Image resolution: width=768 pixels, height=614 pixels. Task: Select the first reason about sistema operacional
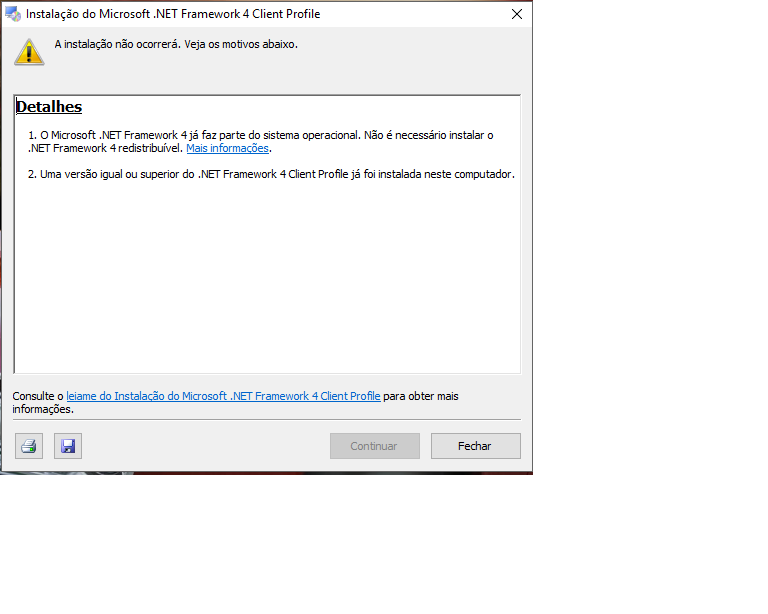[x=260, y=135]
